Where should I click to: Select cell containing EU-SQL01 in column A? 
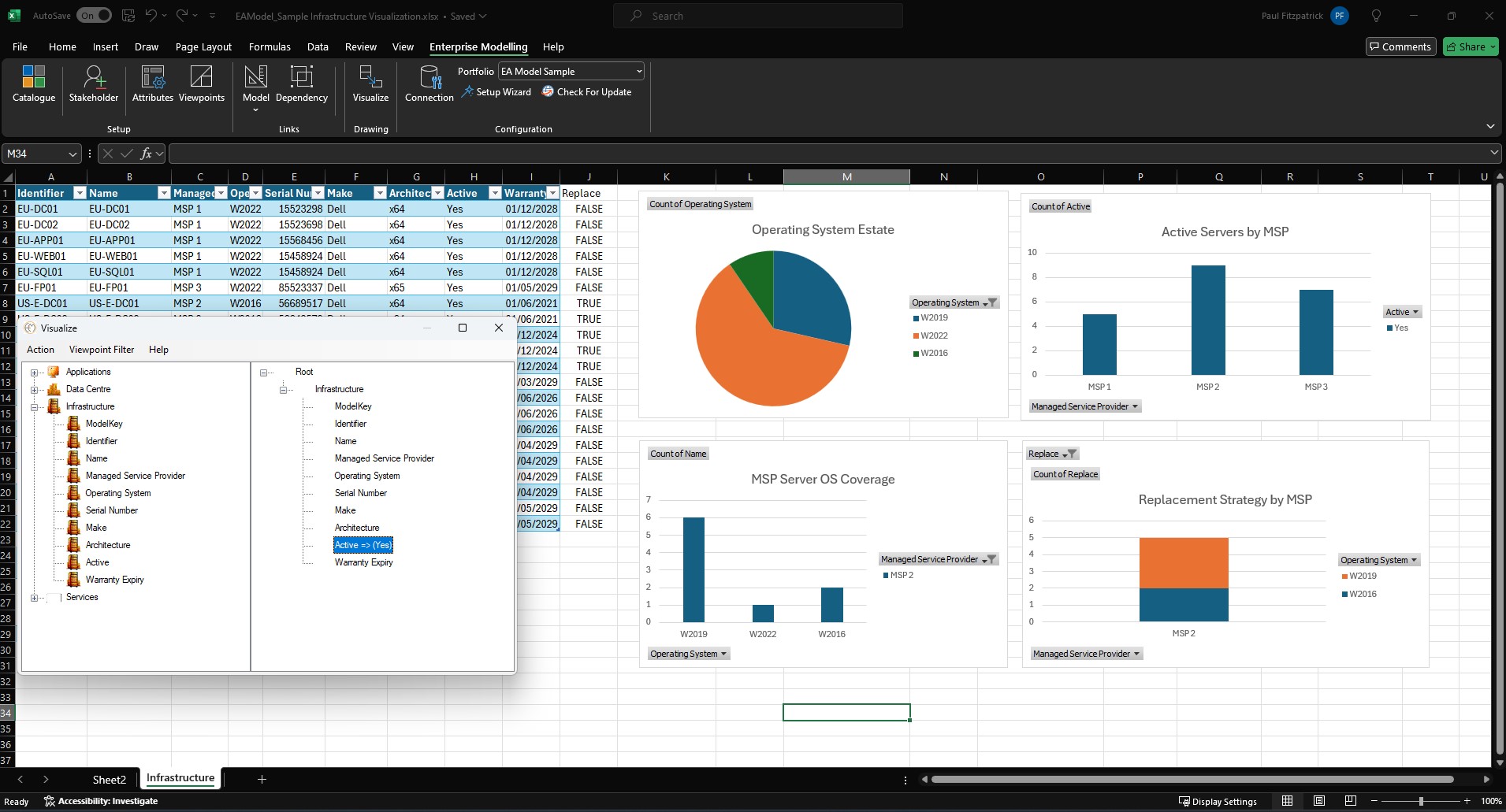[x=51, y=272]
